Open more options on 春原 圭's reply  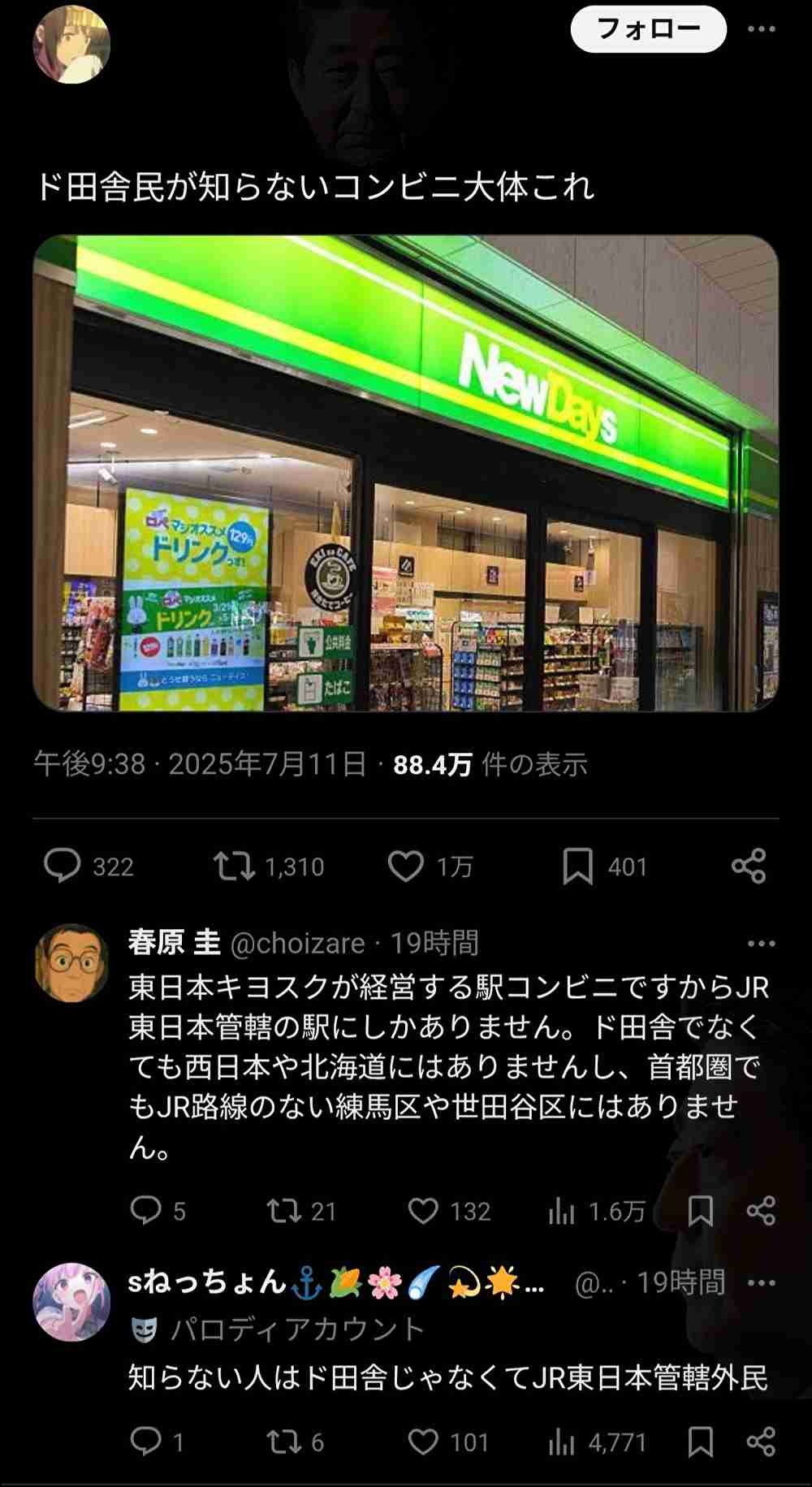point(761,943)
